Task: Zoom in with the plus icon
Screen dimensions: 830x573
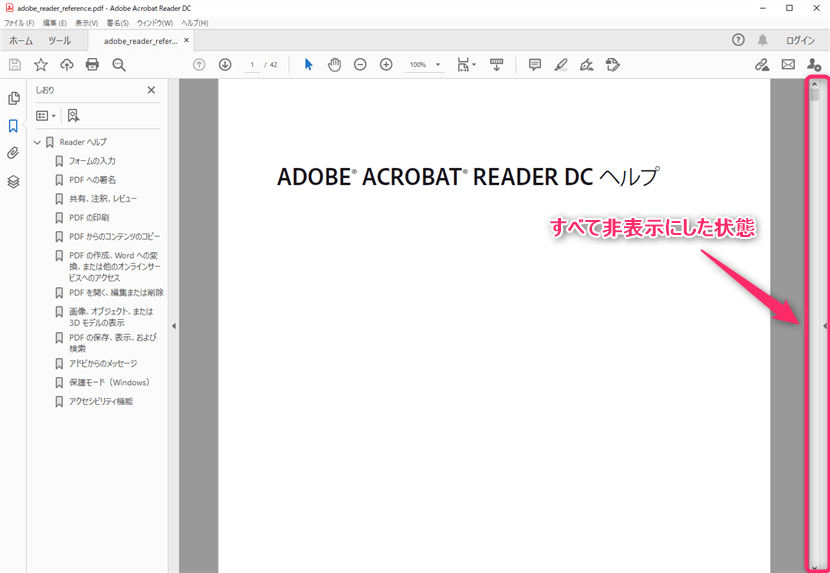Action: tap(386, 65)
